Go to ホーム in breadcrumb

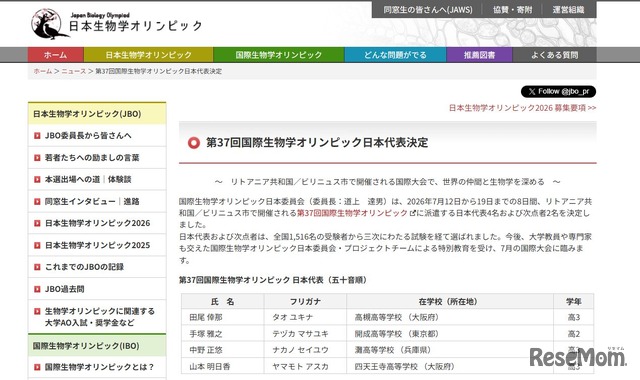(43, 71)
